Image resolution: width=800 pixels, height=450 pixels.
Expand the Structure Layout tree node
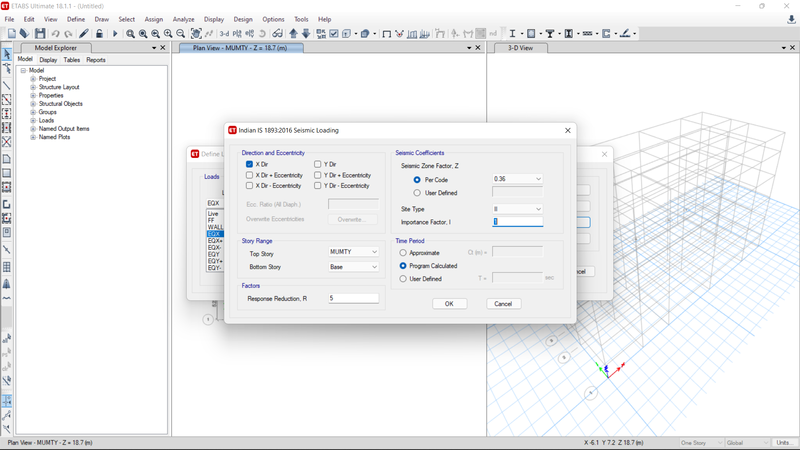(33, 87)
